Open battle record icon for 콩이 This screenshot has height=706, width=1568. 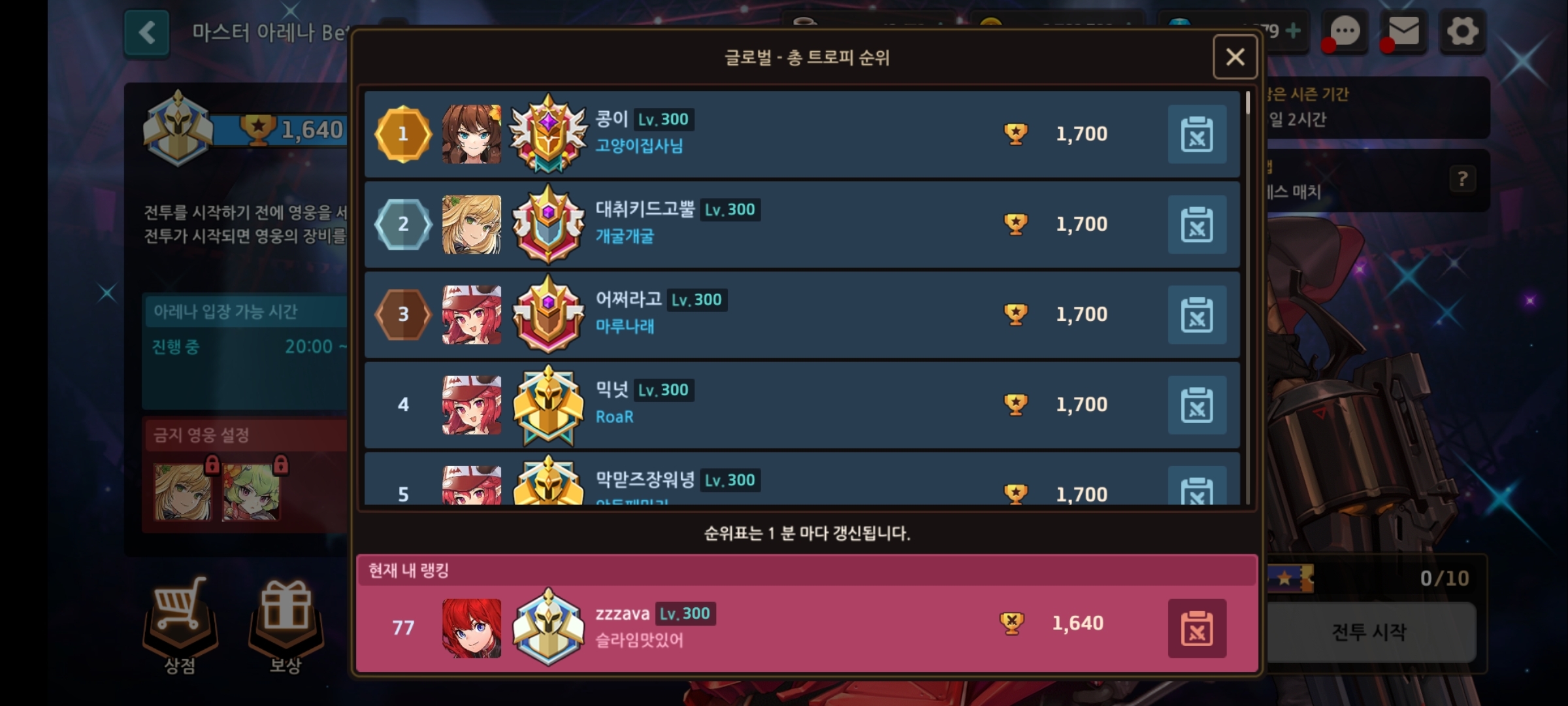[x=1197, y=134]
